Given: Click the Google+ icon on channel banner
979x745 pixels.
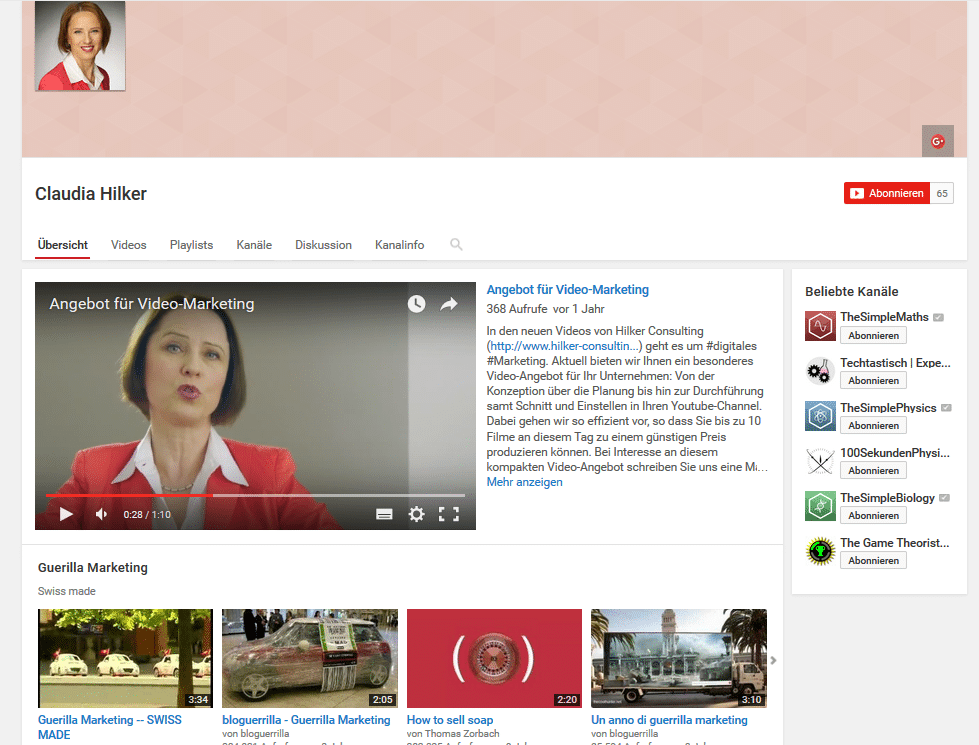Looking at the screenshot, I should point(937,141).
